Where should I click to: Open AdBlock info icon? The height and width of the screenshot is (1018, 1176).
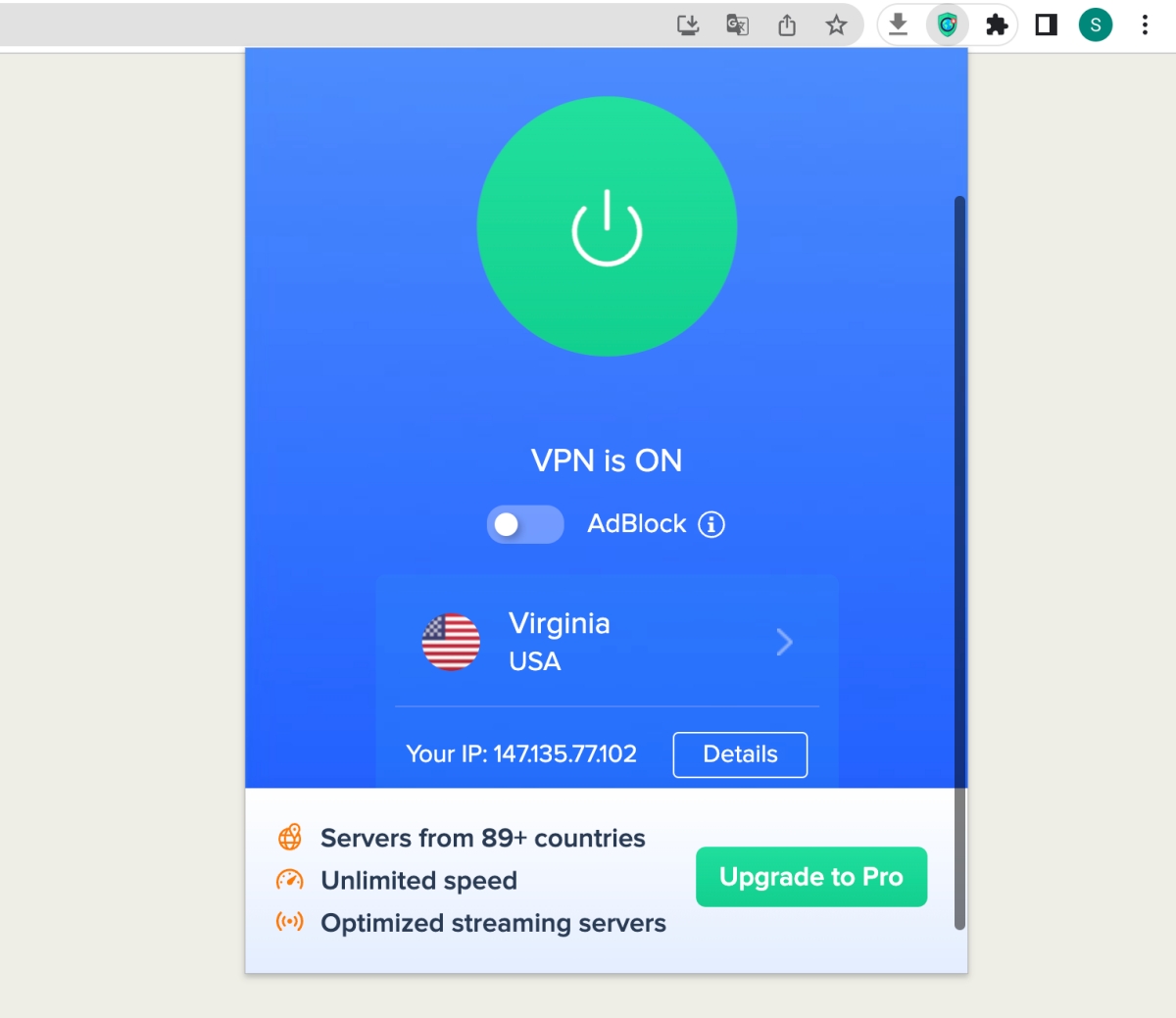[711, 524]
